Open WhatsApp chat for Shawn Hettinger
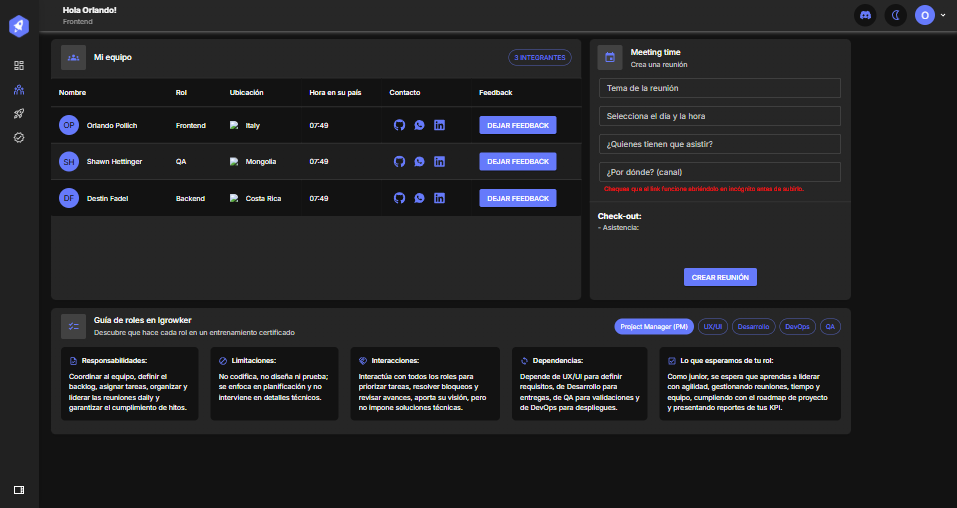The height and width of the screenshot is (508, 957). tap(419, 161)
